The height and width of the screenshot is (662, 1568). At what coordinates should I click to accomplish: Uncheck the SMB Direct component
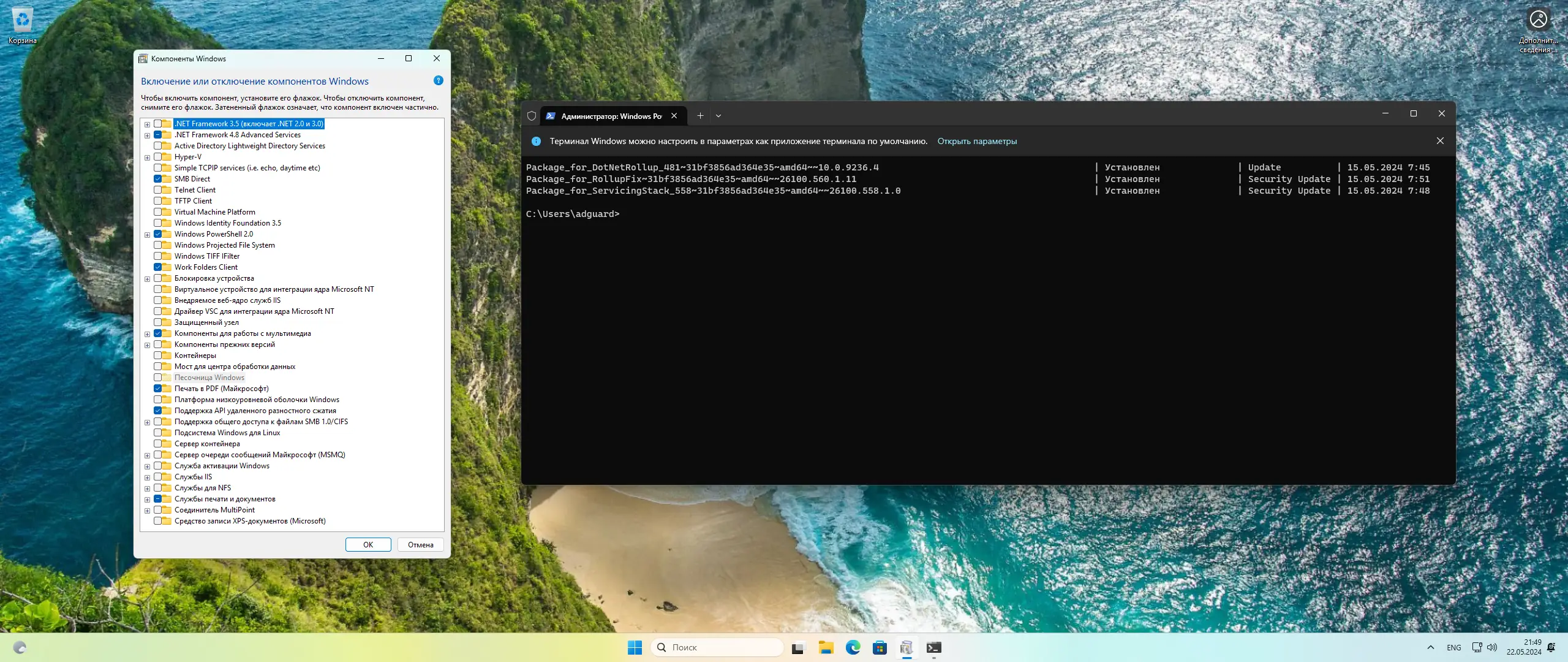158,179
